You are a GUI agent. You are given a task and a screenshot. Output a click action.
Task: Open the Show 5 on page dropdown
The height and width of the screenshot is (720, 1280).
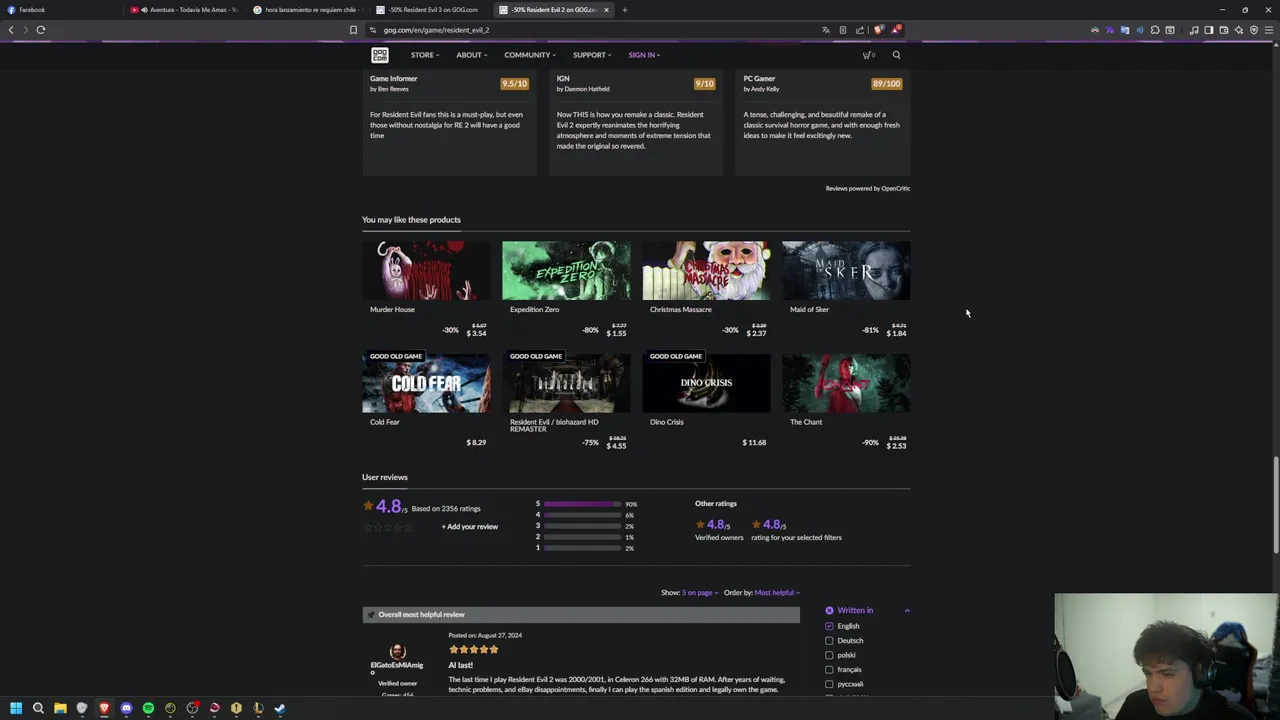(x=699, y=592)
